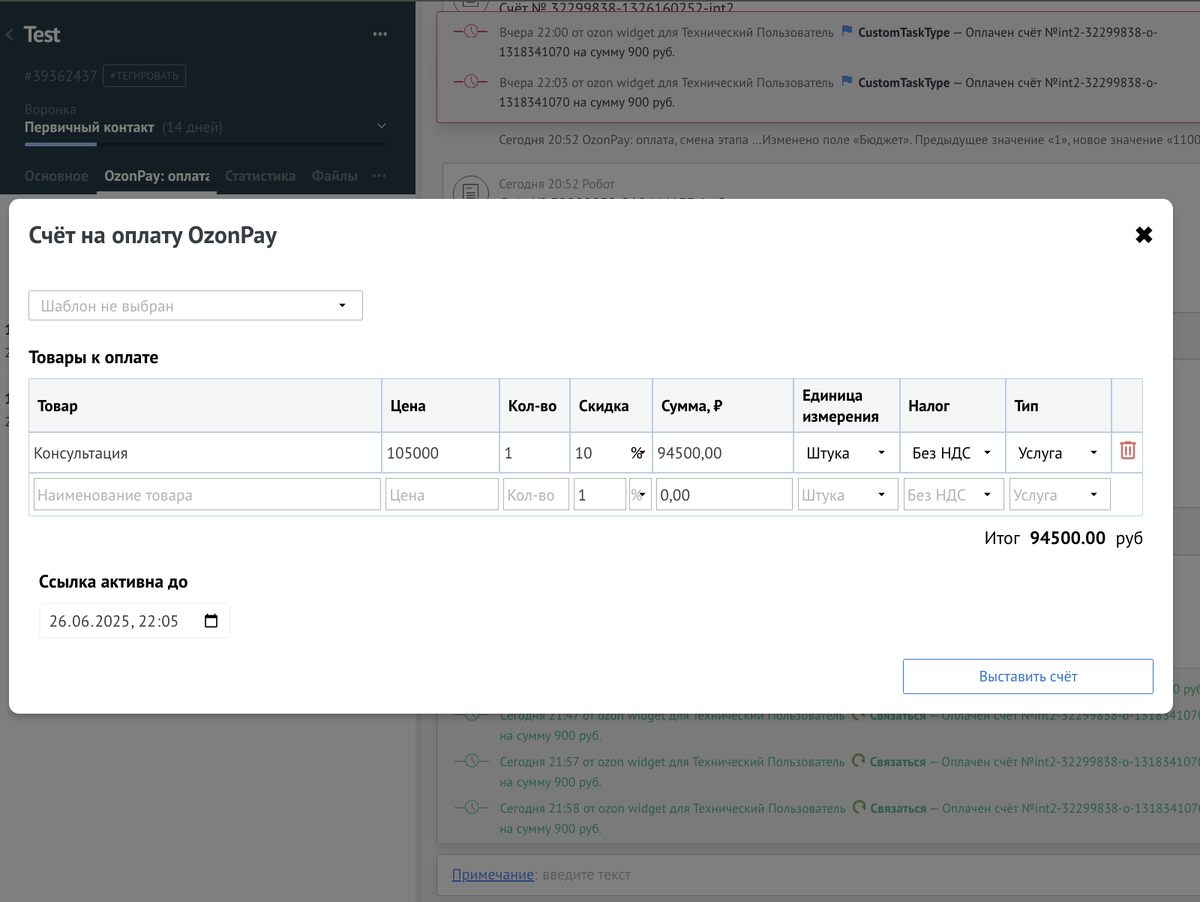
Task: Click Примечание link in note box
Action: click(493, 874)
